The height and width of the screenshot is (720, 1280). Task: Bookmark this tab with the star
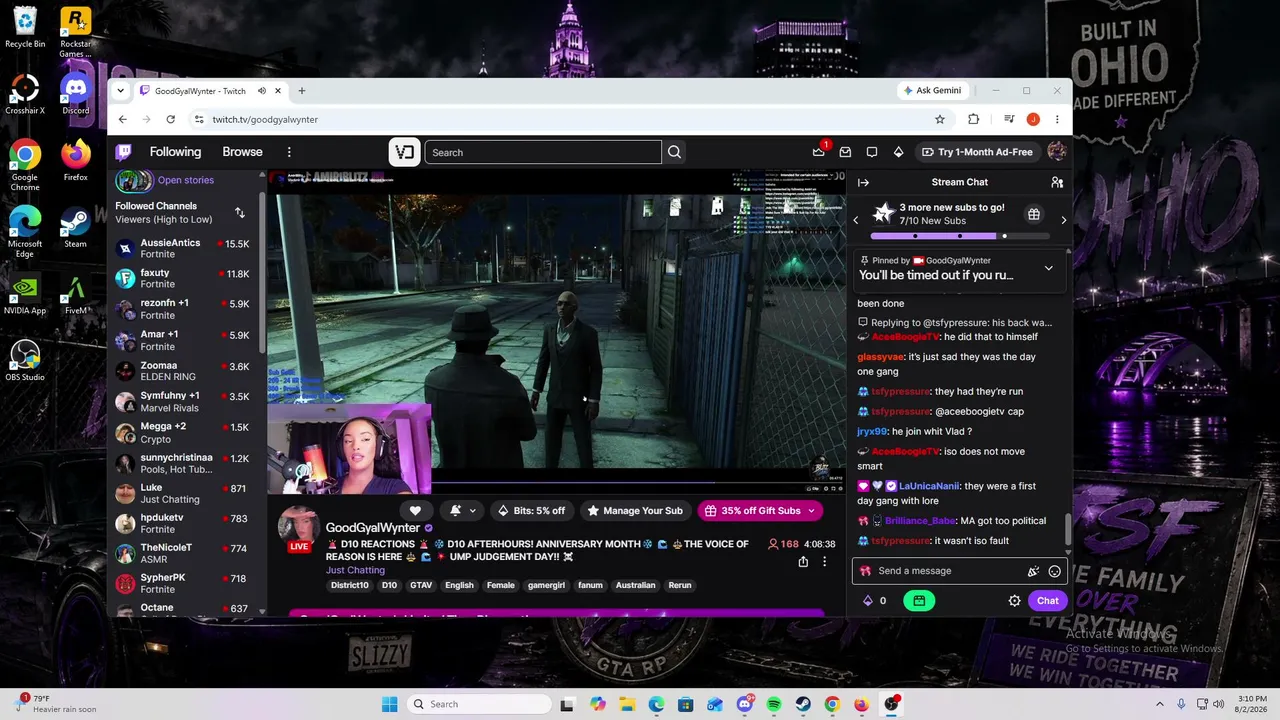coord(939,119)
